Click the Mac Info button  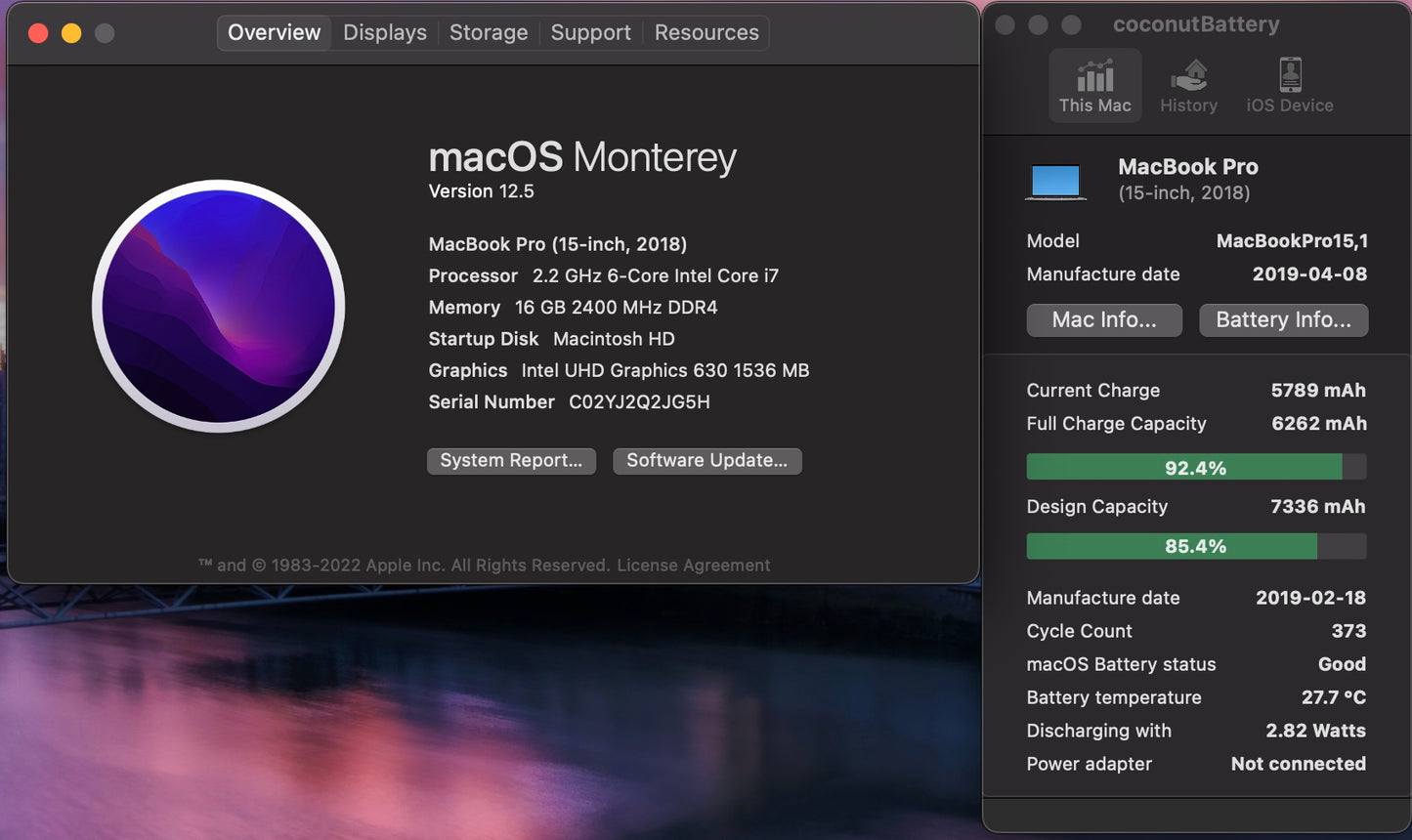tap(1103, 319)
